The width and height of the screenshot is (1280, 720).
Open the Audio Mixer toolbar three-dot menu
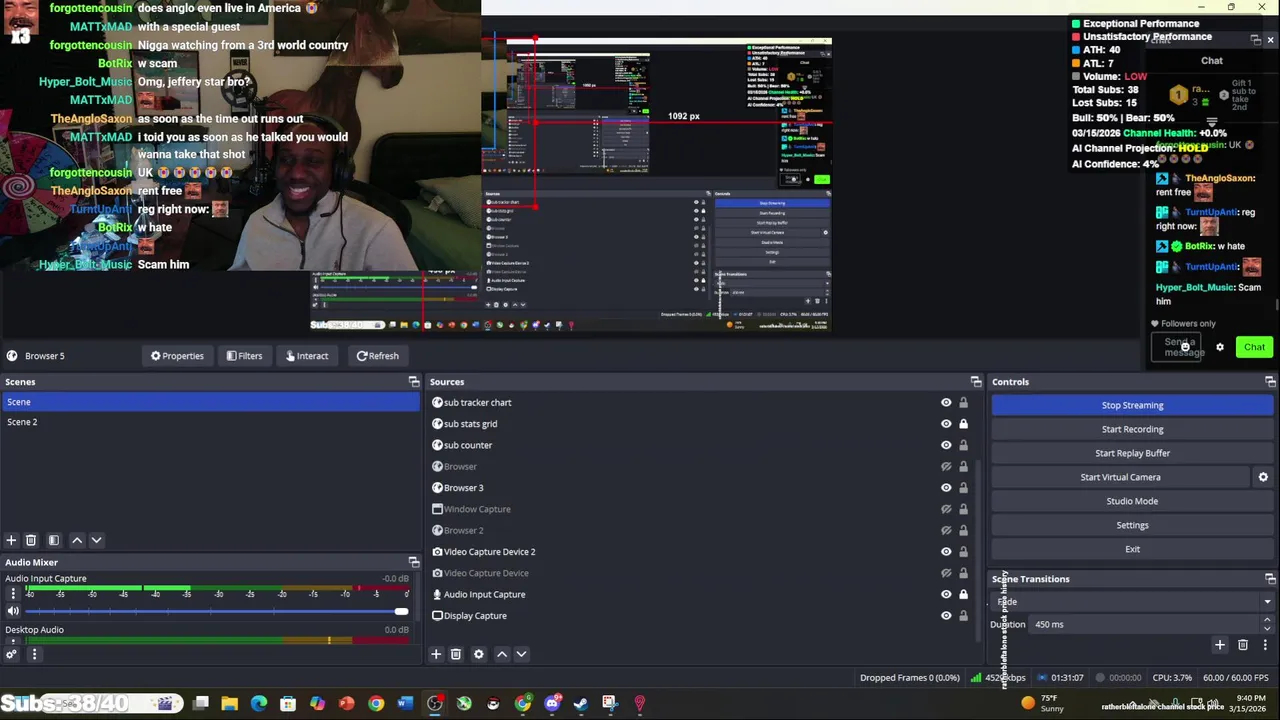[34, 654]
